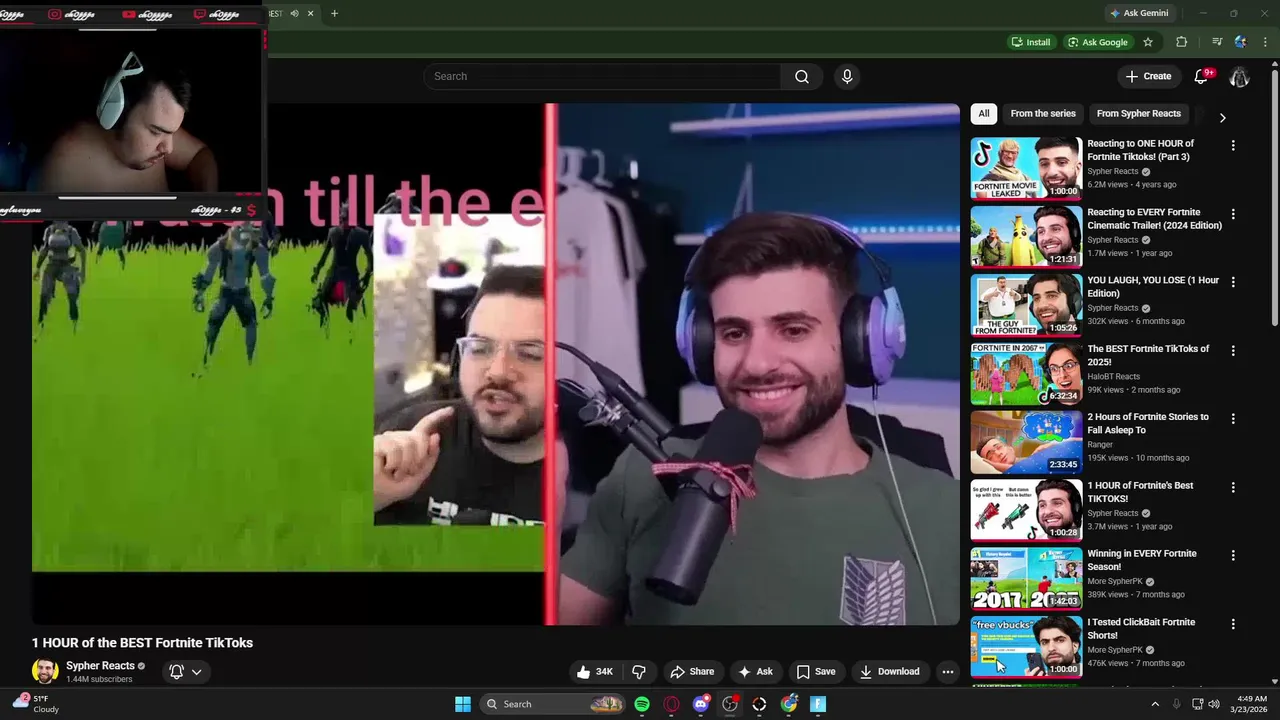Open the Windows Start menu
This screenshot has height=720, width=1280.
[463, 704]
